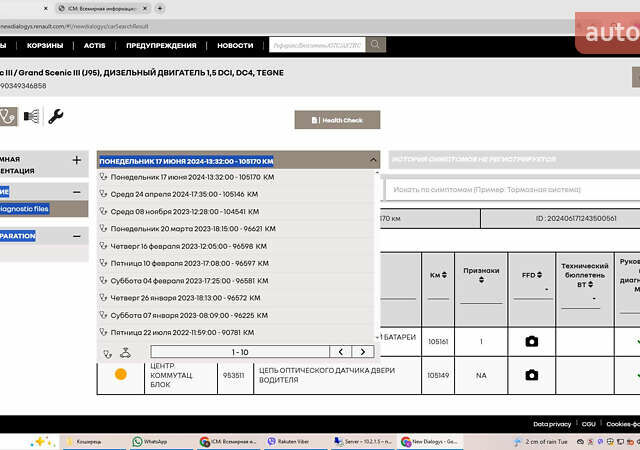Open WhatsApp from the taskbar

pos(150,441)
